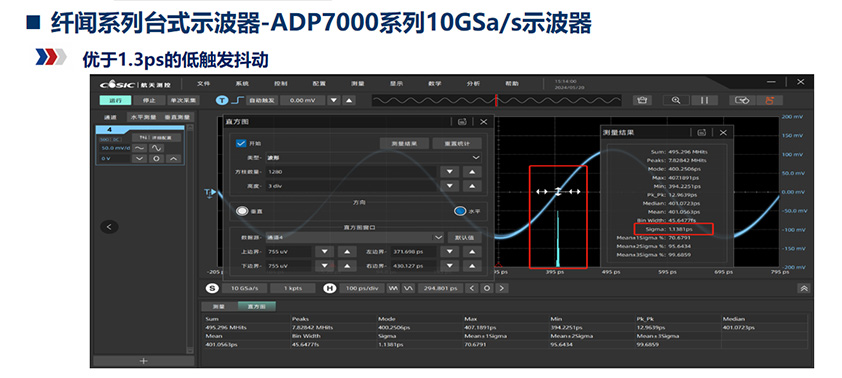This screenshot has height=378, width=842.
Task: Click the small-wave scale decrease icon
Action: click(140, 148)
